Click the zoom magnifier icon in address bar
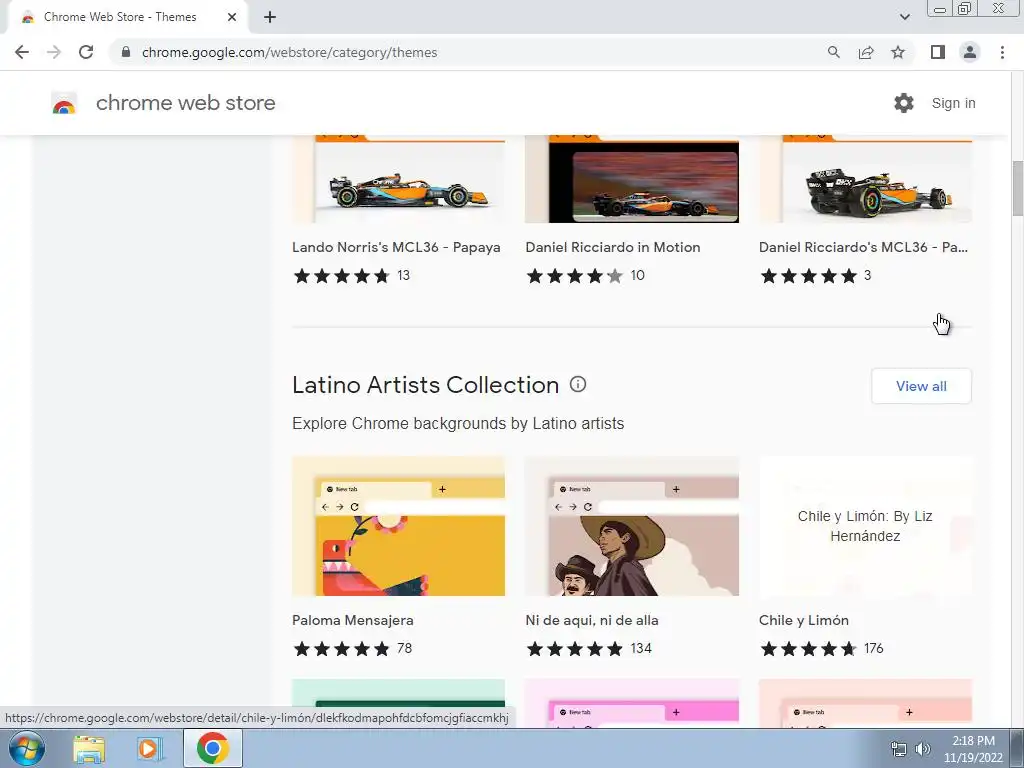 833,52
